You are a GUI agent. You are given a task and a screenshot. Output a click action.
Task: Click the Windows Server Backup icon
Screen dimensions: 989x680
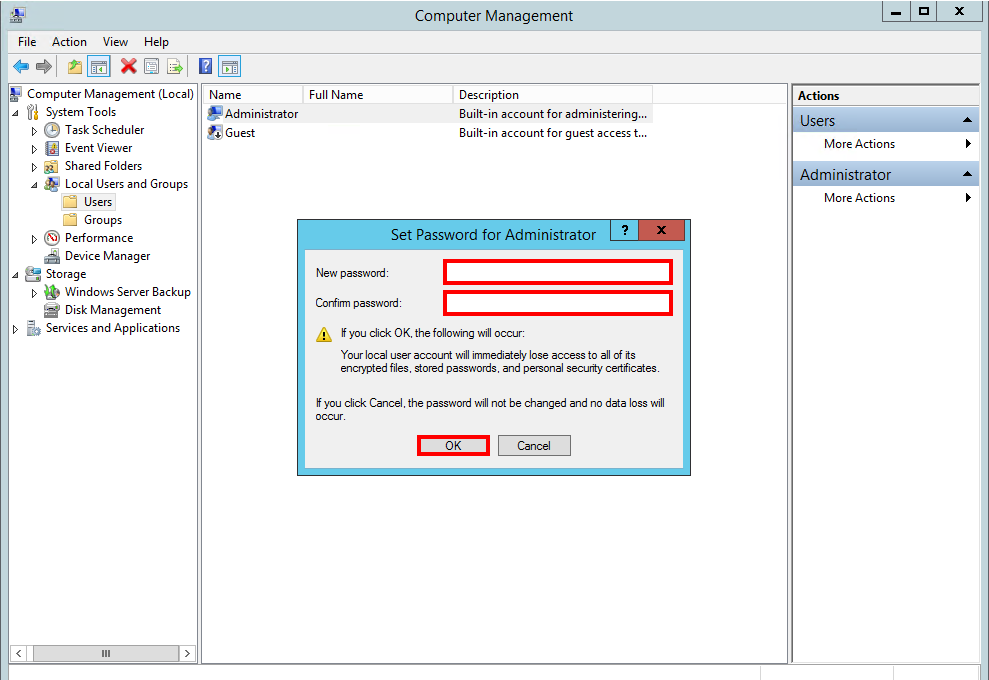[x=52, y=292]
